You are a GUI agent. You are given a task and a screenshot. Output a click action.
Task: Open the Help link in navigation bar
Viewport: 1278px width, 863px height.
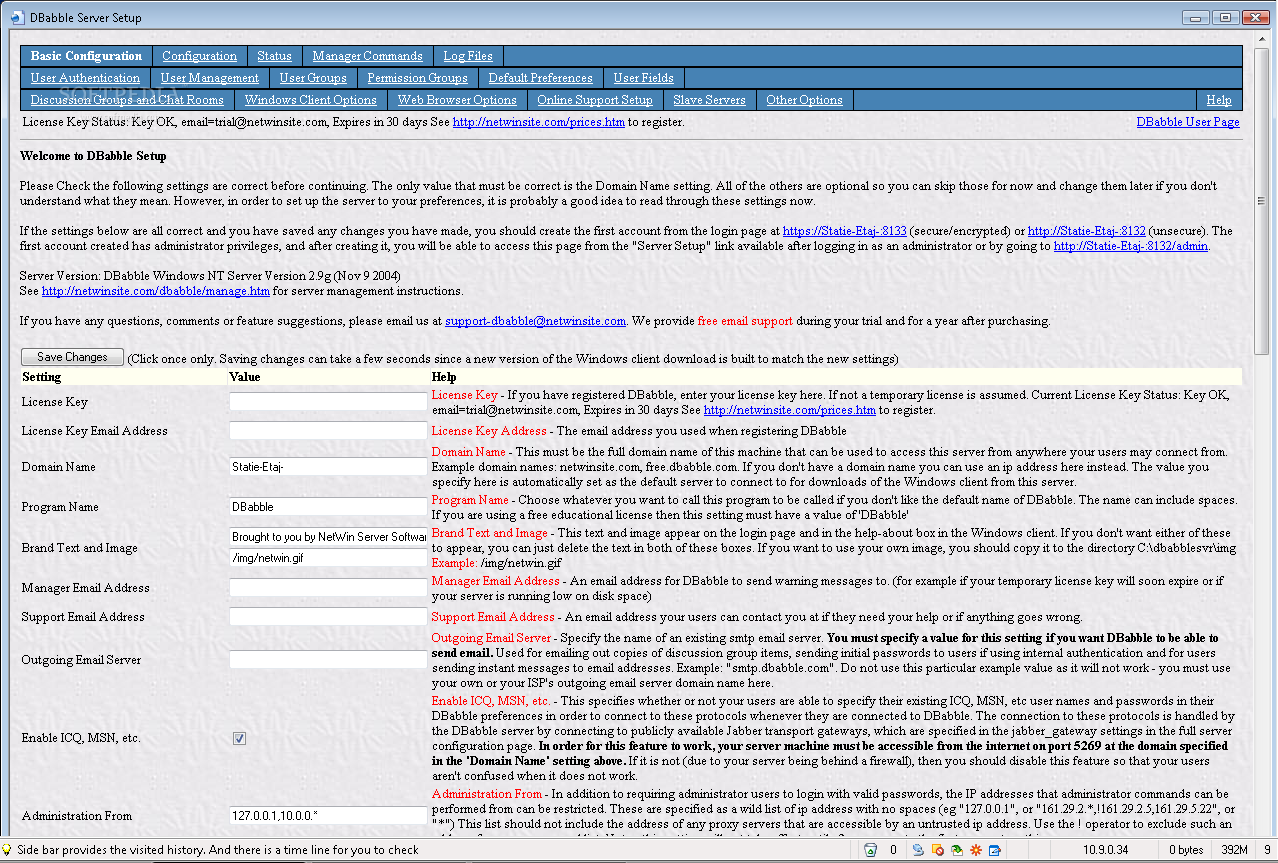pos(1218,100)
